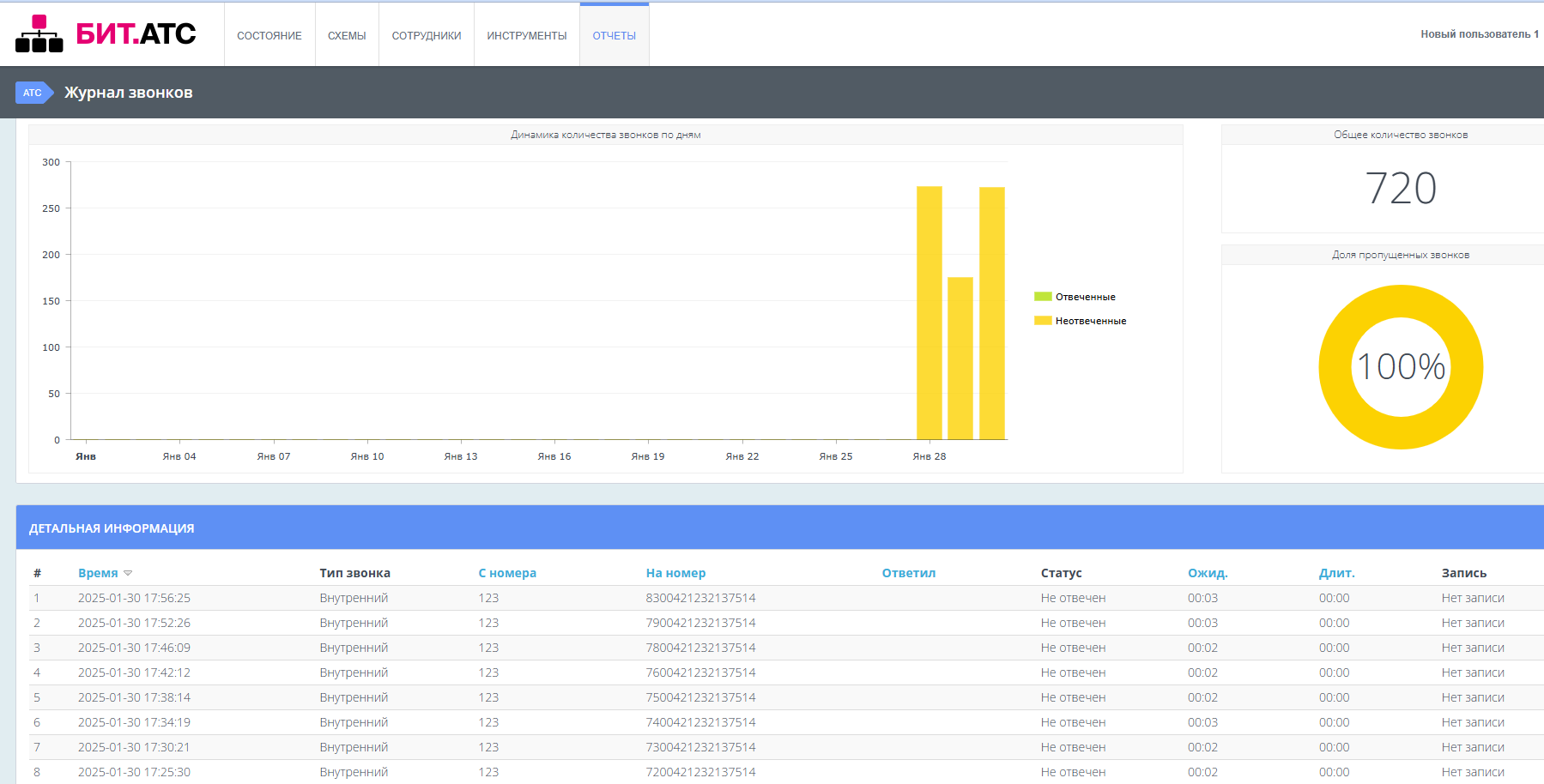Click the sort arrow next to Время

pyautogui.click(x=128, y=573)
